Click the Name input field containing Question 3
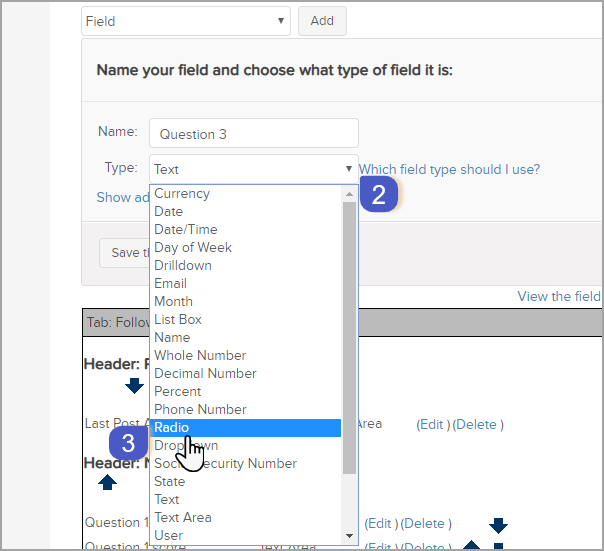 coord(253,134)
